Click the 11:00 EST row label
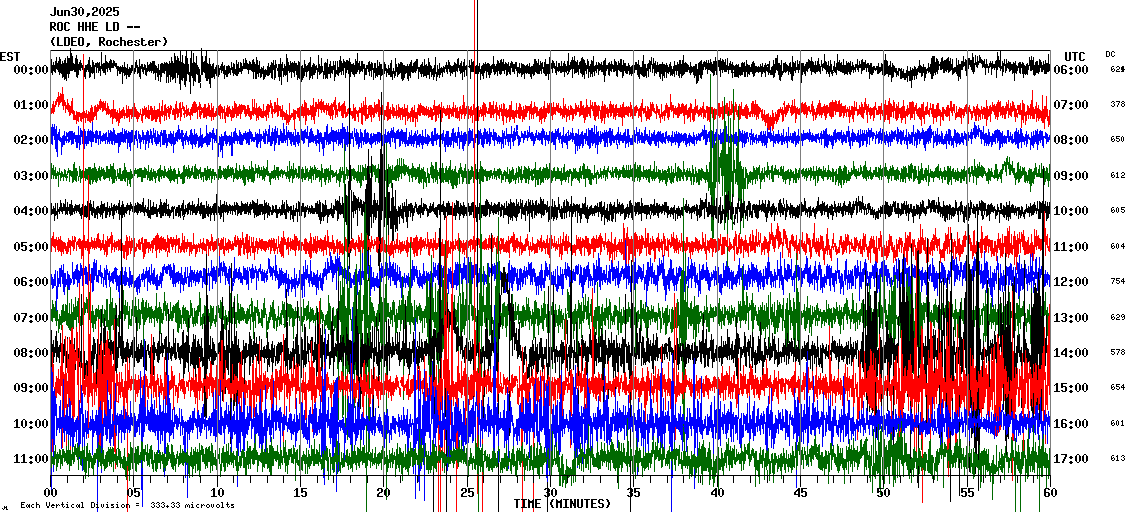Viewport: 1130px width, 519px height. pos(31,459)
